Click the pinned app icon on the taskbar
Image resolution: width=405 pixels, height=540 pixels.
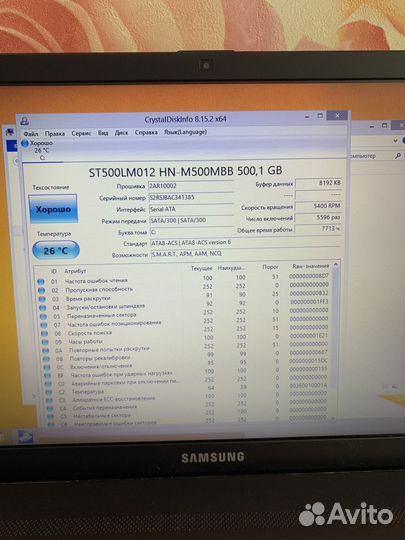[25, 437]
